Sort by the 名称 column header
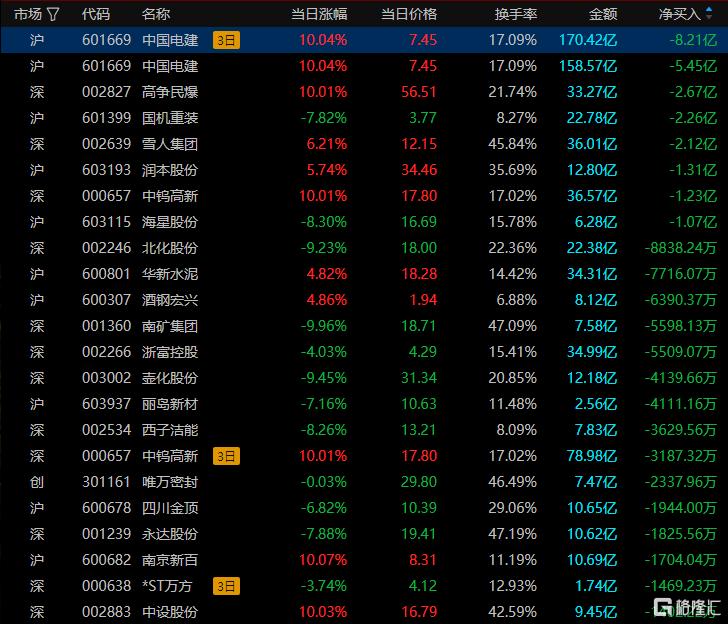 click(156, 14)
